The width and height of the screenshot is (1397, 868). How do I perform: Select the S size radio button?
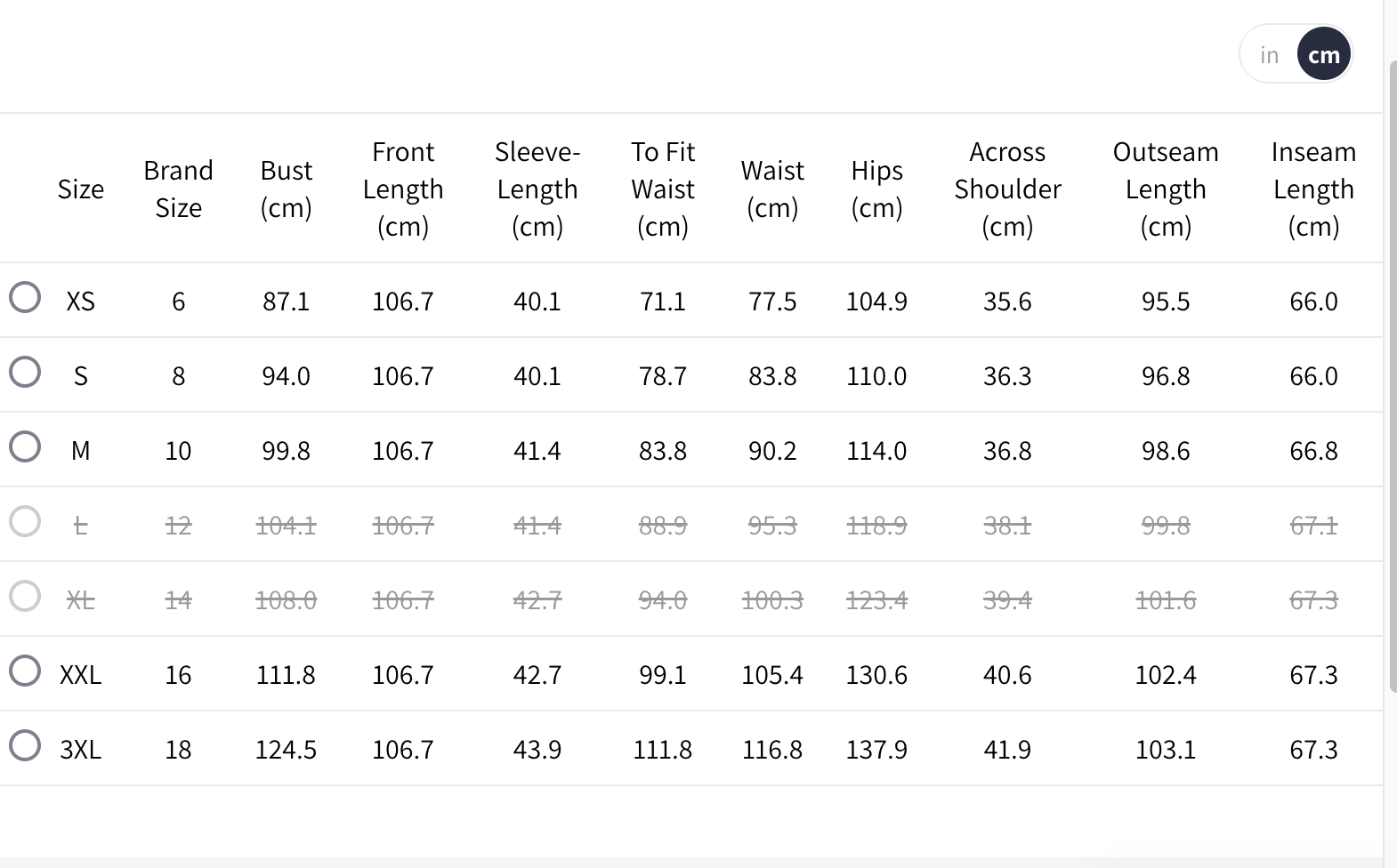click(x=25, y=372)
